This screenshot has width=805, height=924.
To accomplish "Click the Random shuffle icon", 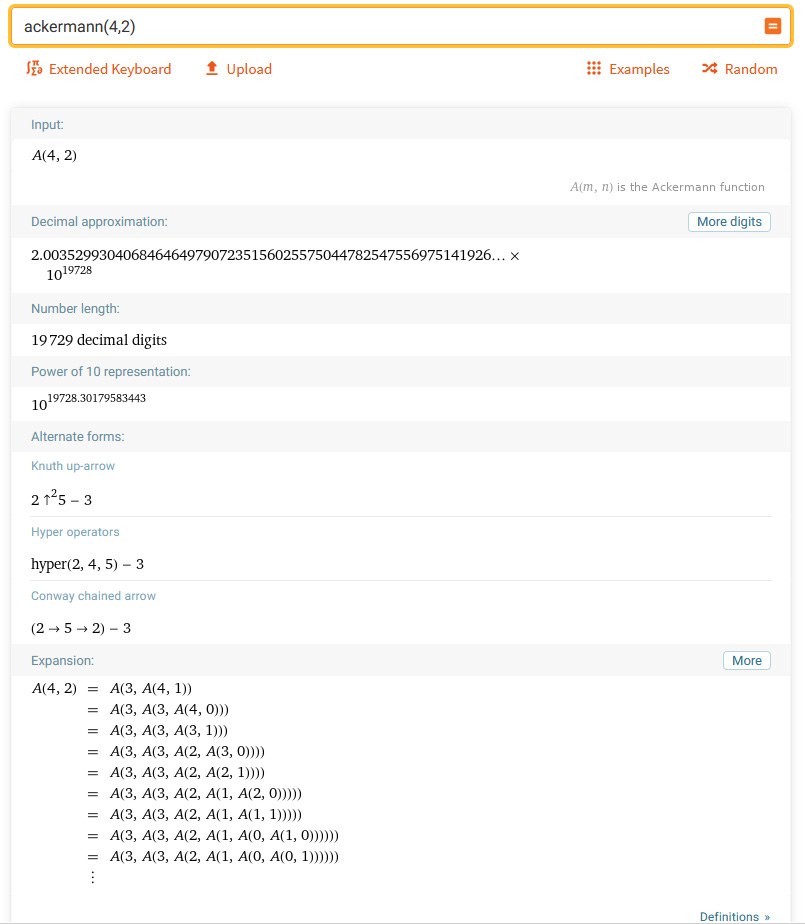I will [x=709, y=69].
